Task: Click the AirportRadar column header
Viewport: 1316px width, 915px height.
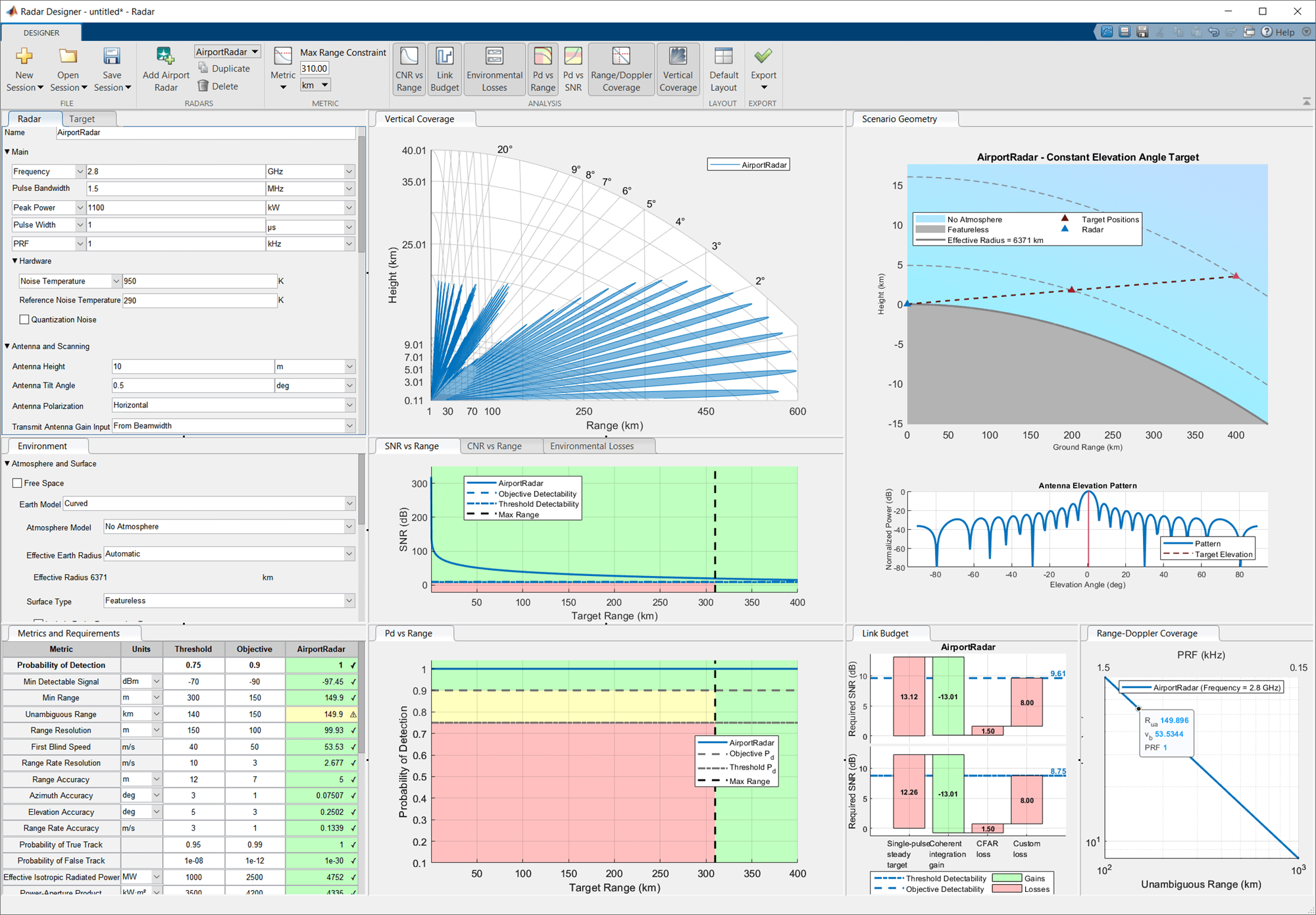Action: pos(321,649)
